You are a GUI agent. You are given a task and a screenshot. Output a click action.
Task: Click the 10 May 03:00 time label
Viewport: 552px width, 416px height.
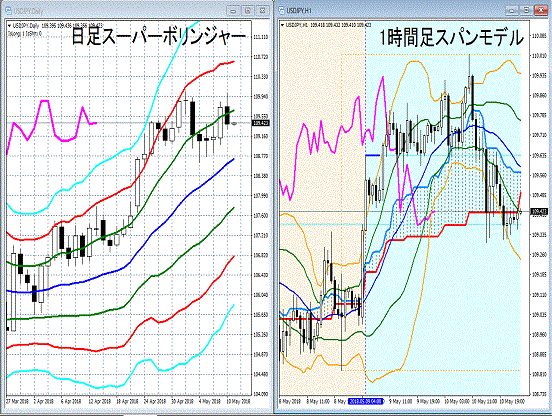click(x=457, y=401)
